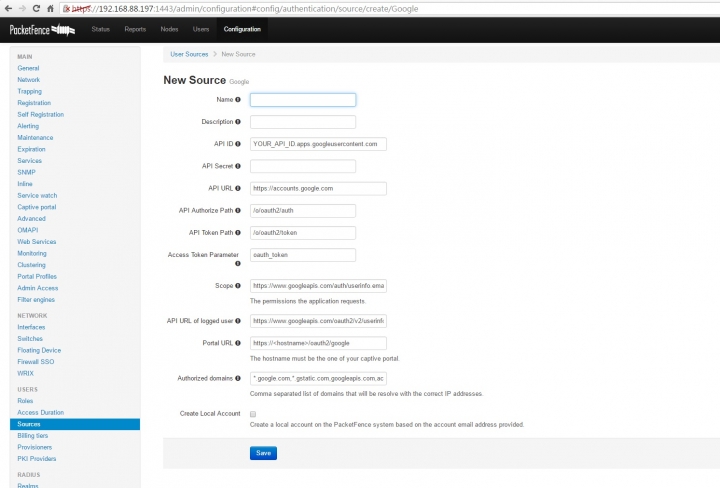The image size is (720, 488).
Task: Show help icon under Access Token Parameter
Action: pos(238,264)
